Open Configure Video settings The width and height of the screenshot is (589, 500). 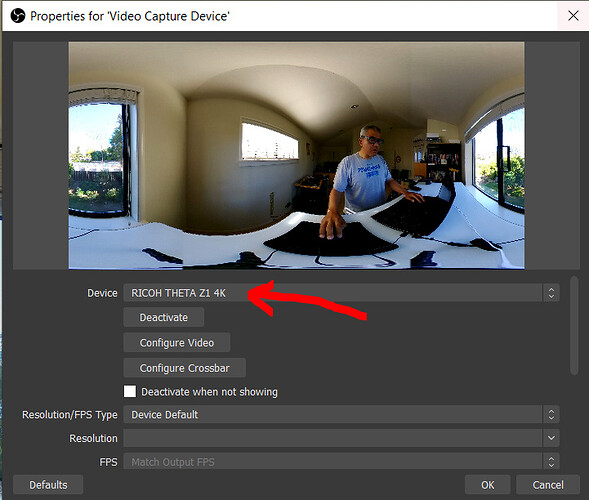pyautogui.click(x=177, y=343)
